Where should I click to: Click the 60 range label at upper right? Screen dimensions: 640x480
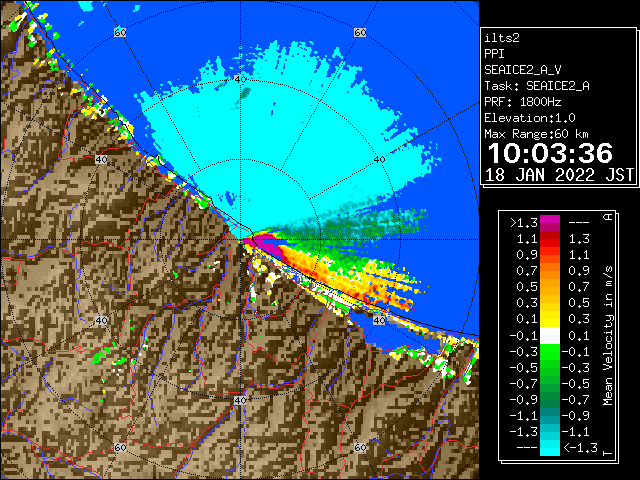coord(360,32)
